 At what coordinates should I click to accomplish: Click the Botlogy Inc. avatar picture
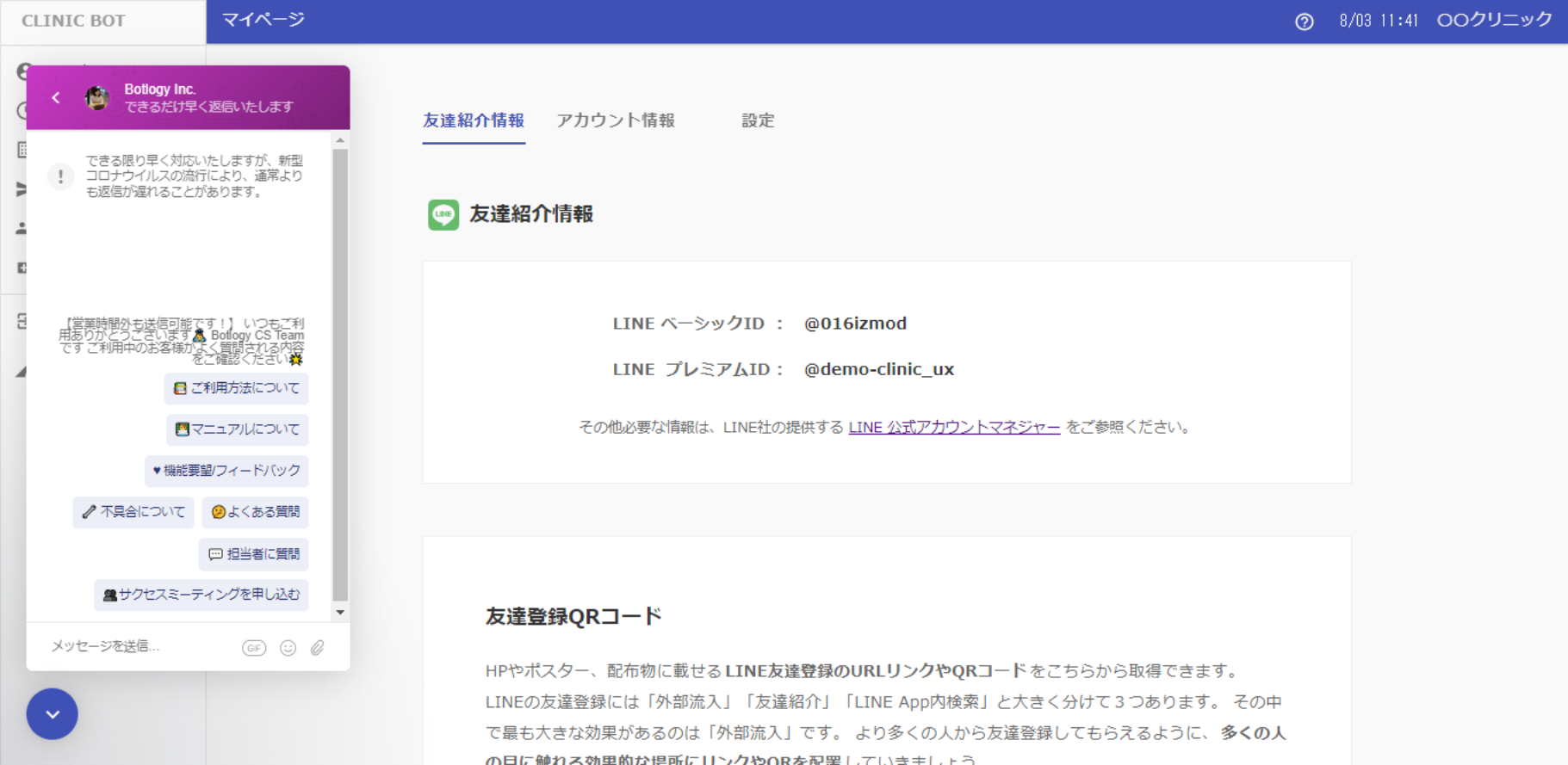pos(97,98)
